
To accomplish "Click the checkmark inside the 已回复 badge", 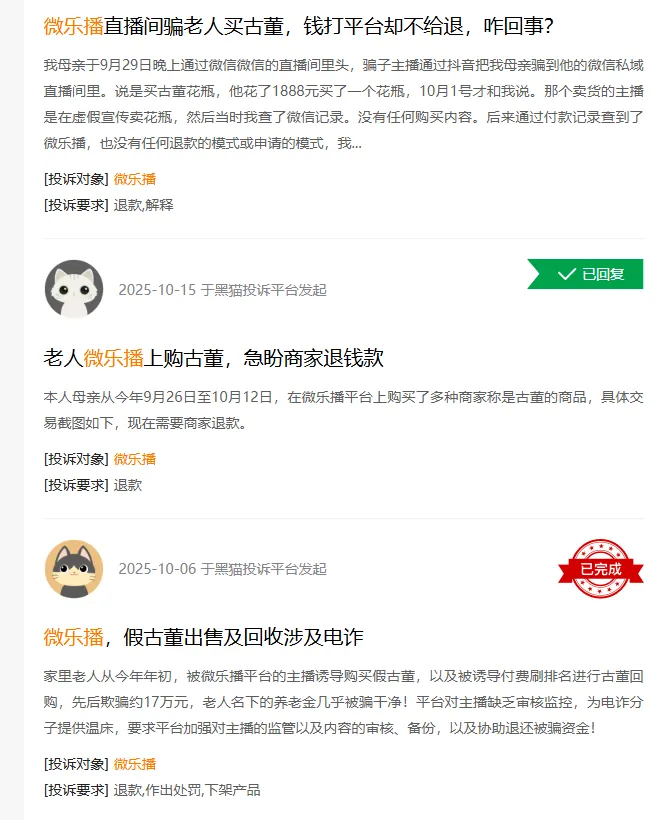I will (566, 274).
